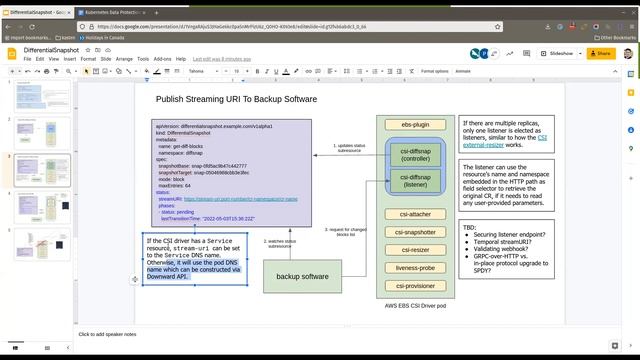Click the Animate button

[x=463, y=71]
